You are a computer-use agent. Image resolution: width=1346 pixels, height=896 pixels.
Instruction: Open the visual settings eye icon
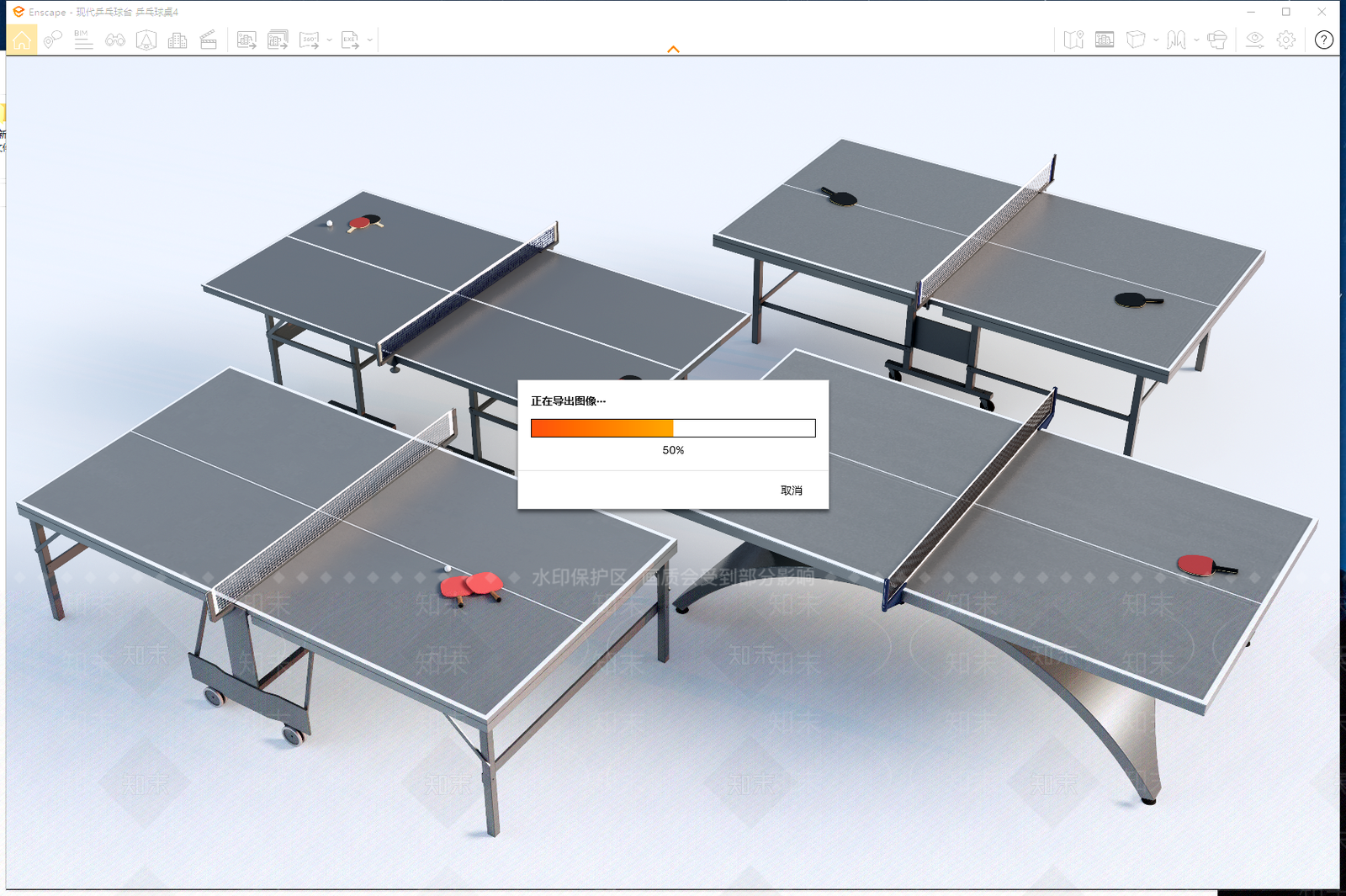click(1254, 40)
